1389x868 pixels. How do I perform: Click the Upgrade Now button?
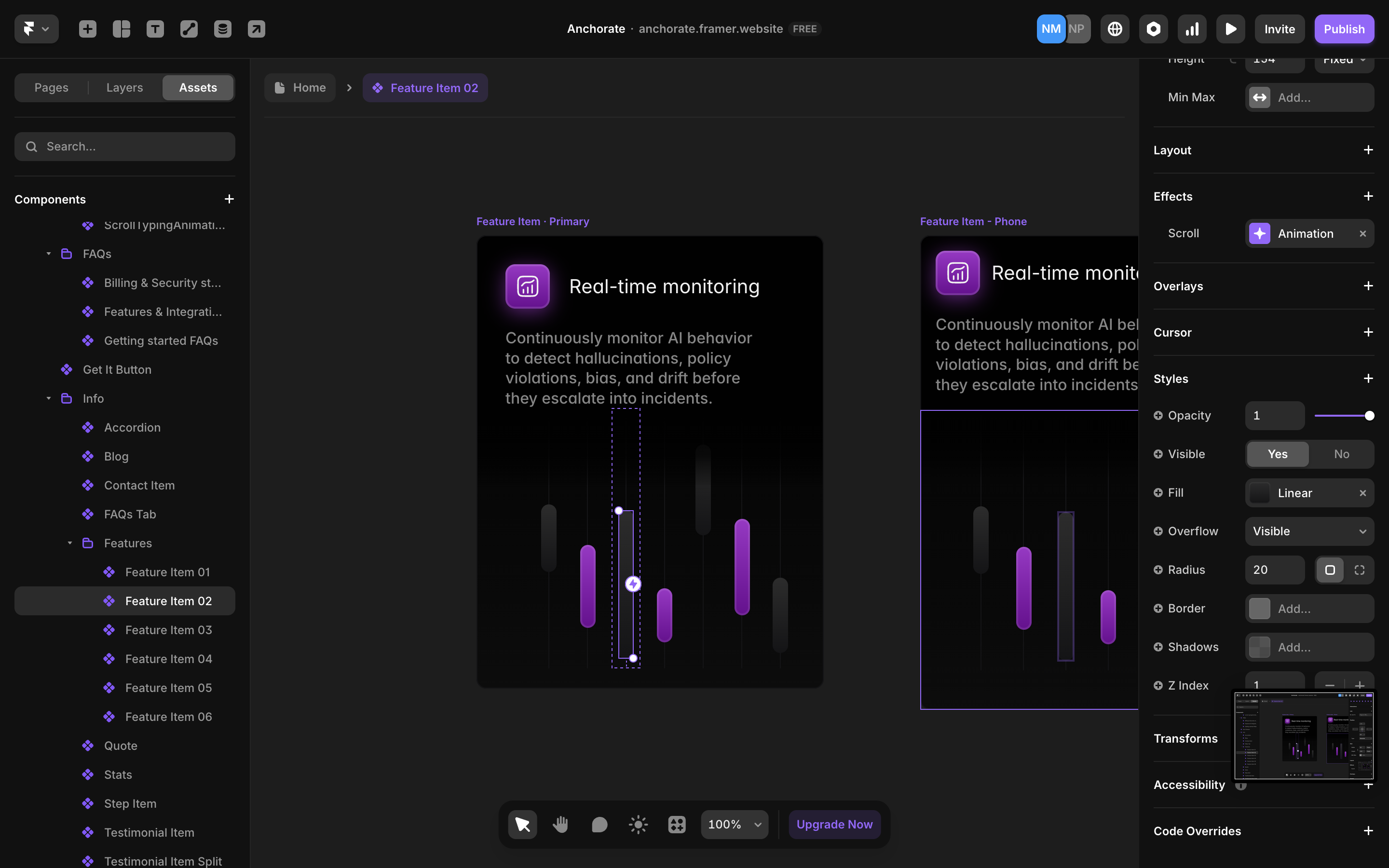click(834, 825)
